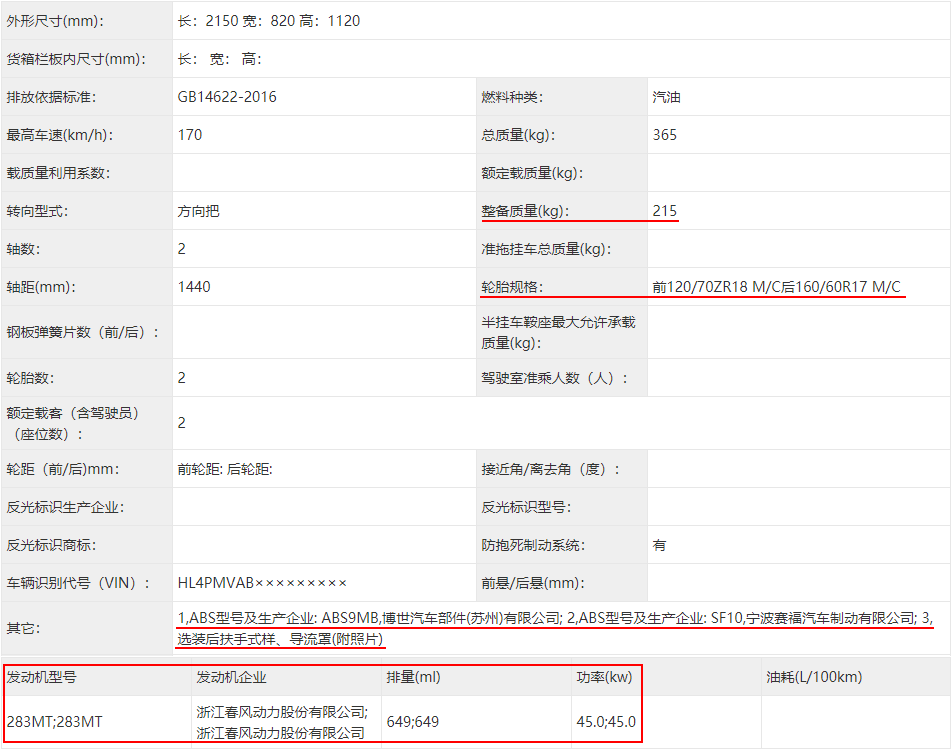Viewport: 952px width, 750px height.
Task: Click the 燃料种类 label
Action: click(512, 97)
